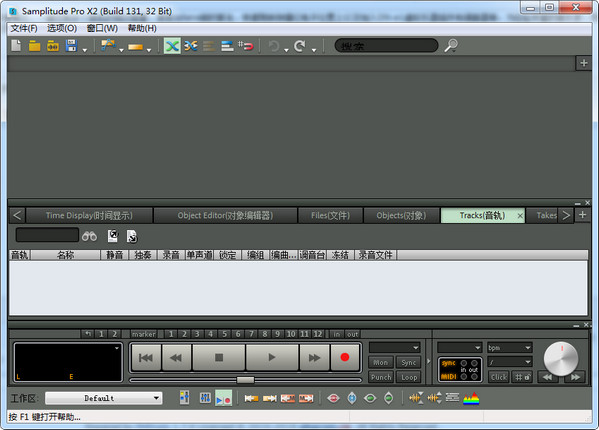Open the 选项(O) menu

(62, 29)
